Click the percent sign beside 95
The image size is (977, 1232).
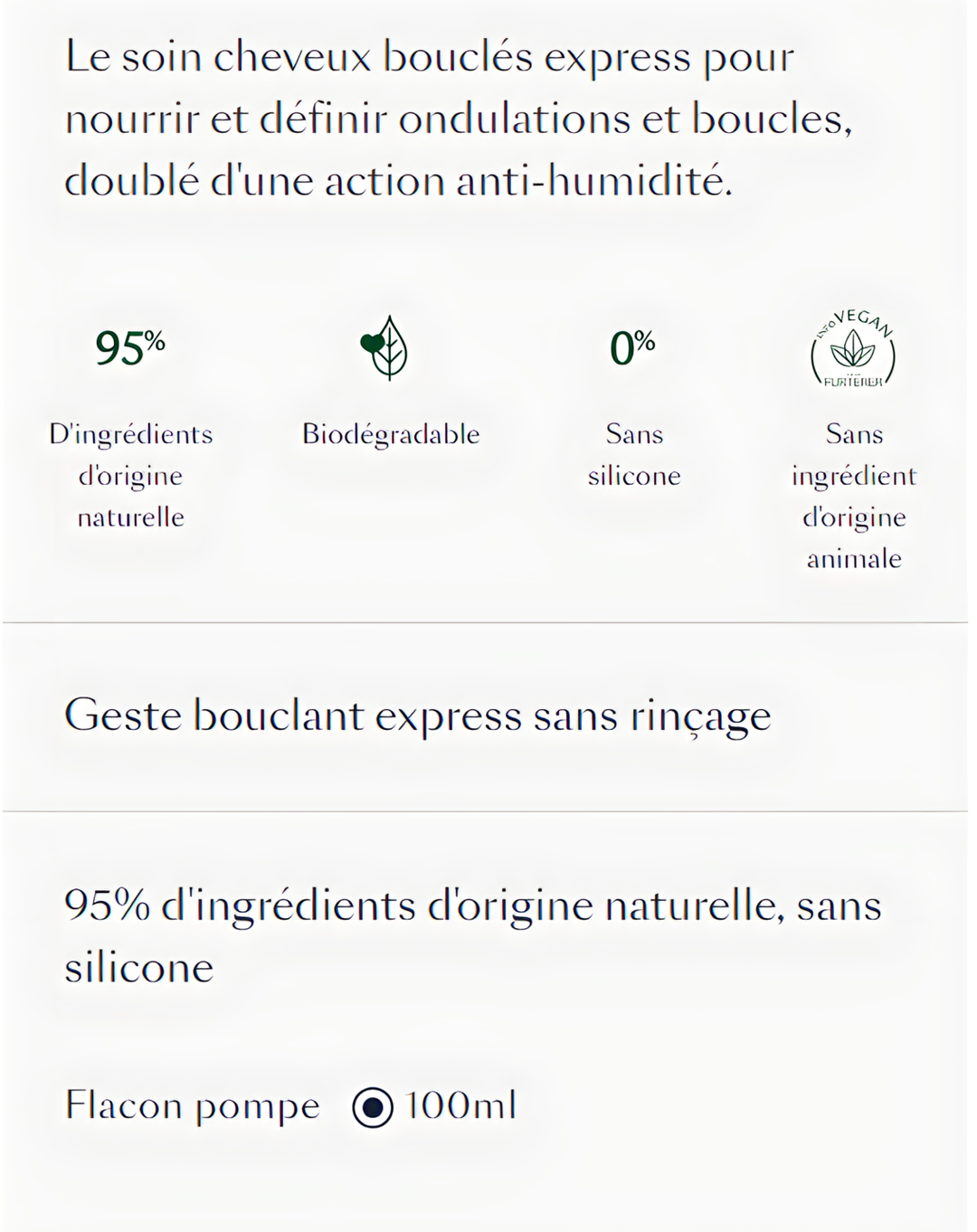click(155, 340)
